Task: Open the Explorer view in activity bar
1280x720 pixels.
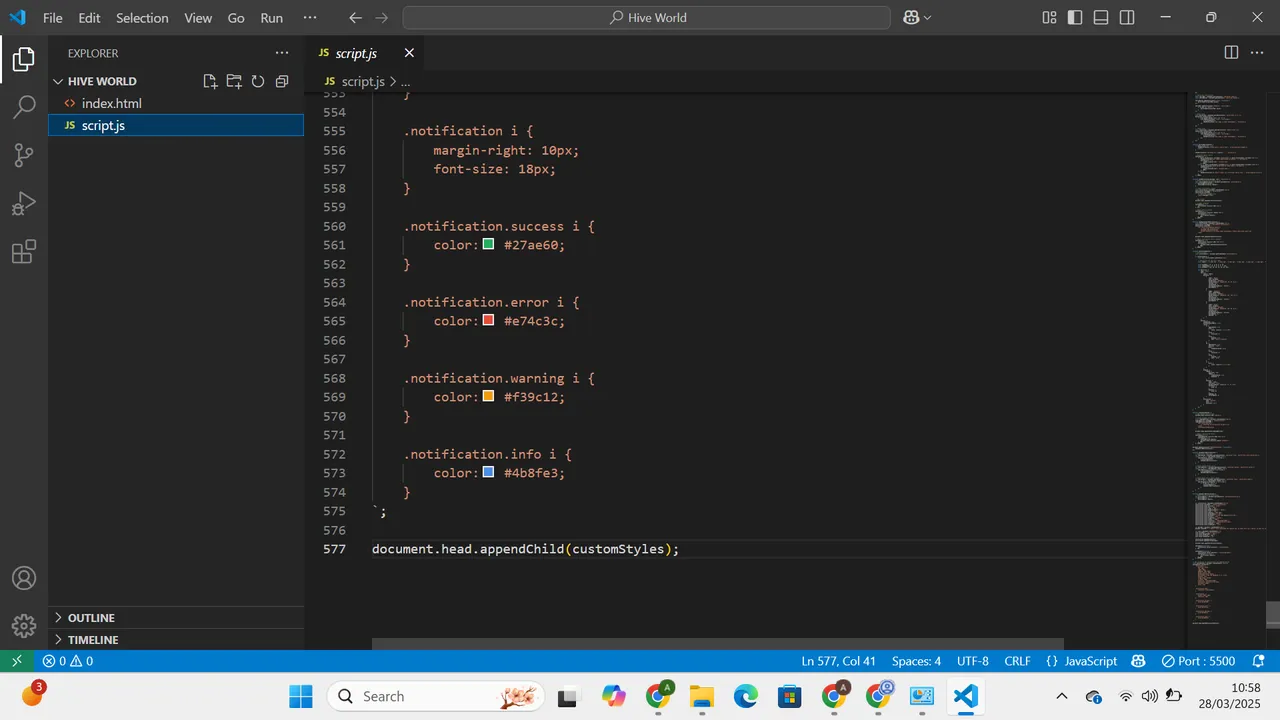Action: pyautogui.click(x=24, y=59)
